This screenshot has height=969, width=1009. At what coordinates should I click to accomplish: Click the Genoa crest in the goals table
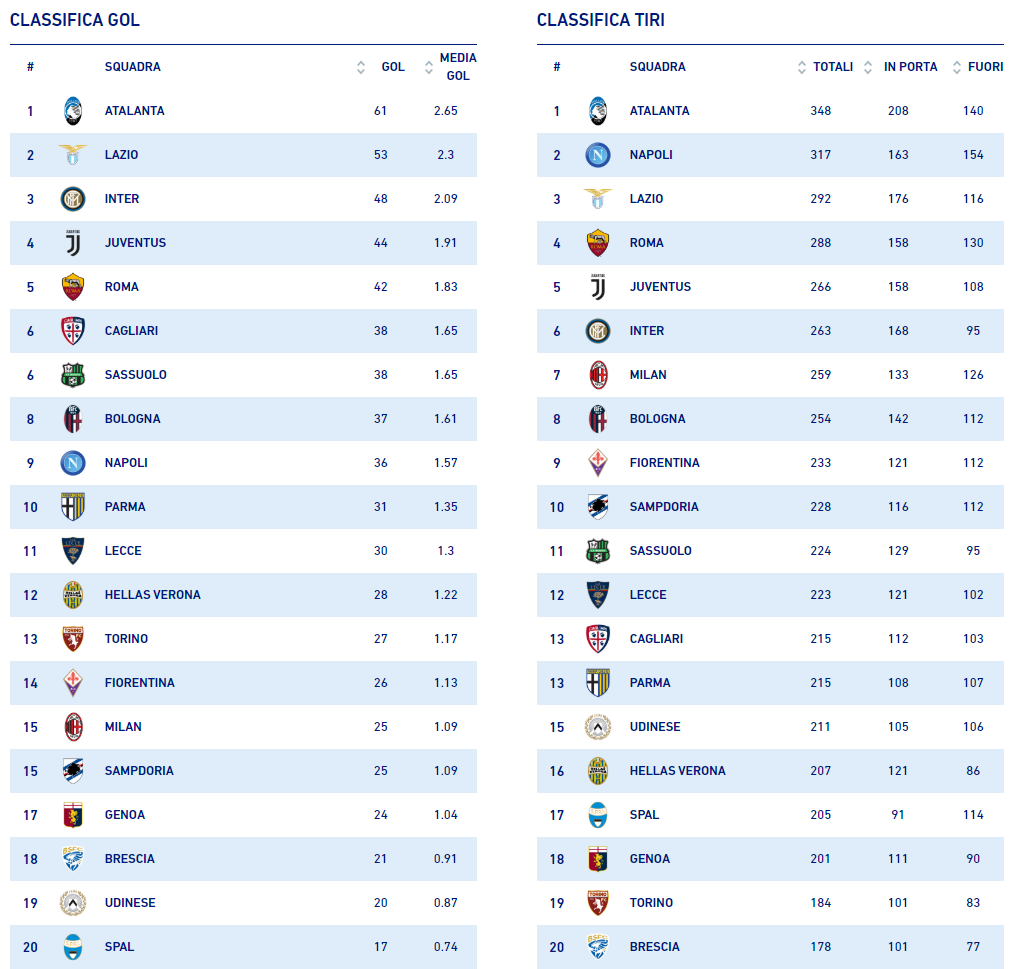72,815
